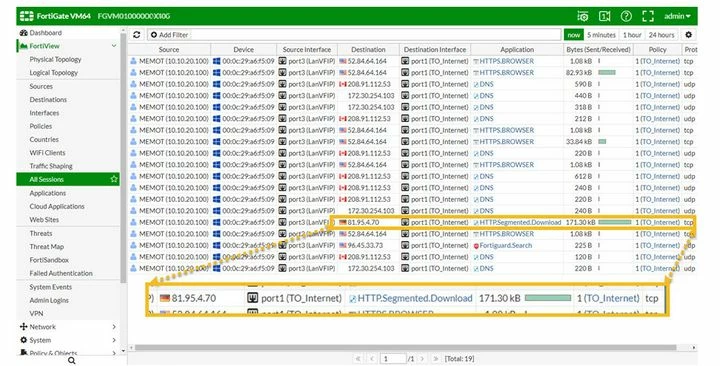
Task: Select the 24 hours time range
Action: (661, 35)
